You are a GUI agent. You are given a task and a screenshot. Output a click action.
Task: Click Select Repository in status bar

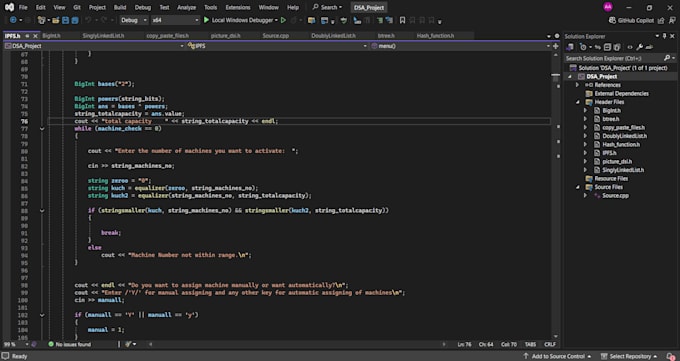click(629, 356)
